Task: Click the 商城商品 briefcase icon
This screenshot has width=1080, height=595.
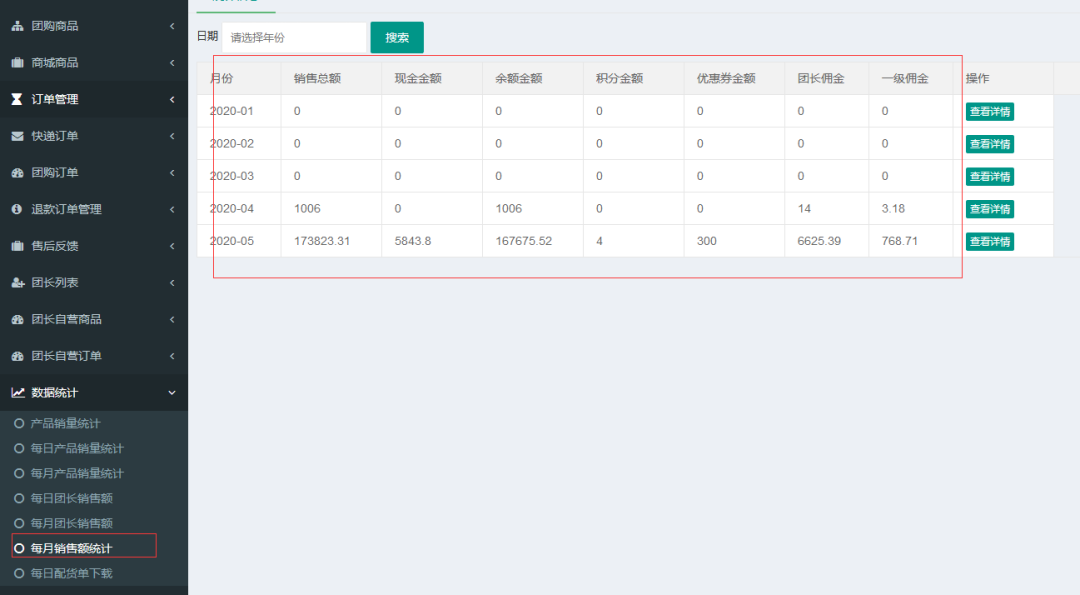Action: pos(17,63)
